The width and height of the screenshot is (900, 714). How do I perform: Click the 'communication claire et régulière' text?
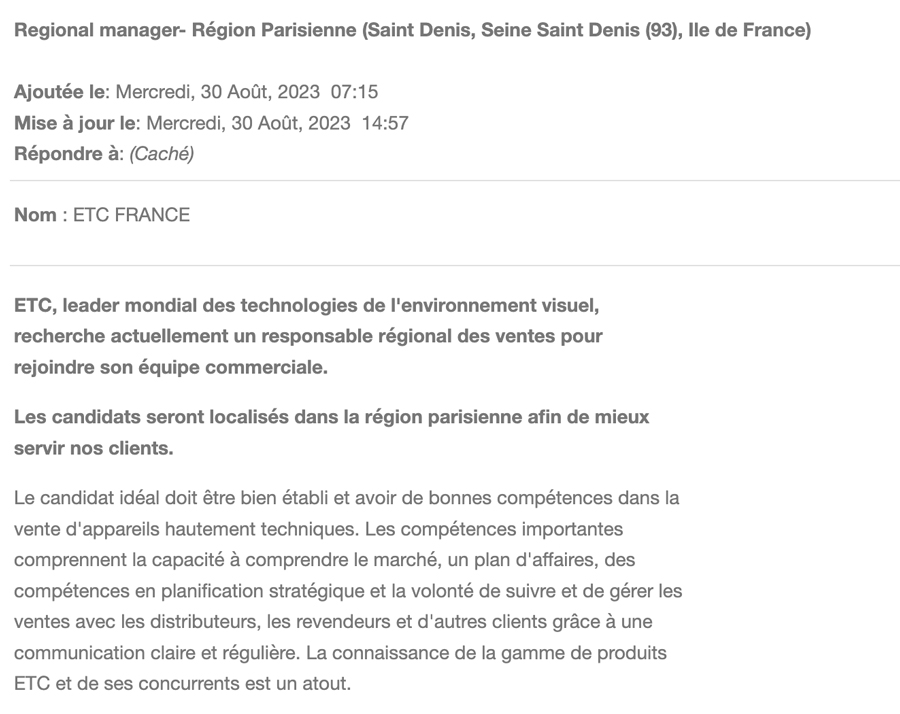[157, 653]
